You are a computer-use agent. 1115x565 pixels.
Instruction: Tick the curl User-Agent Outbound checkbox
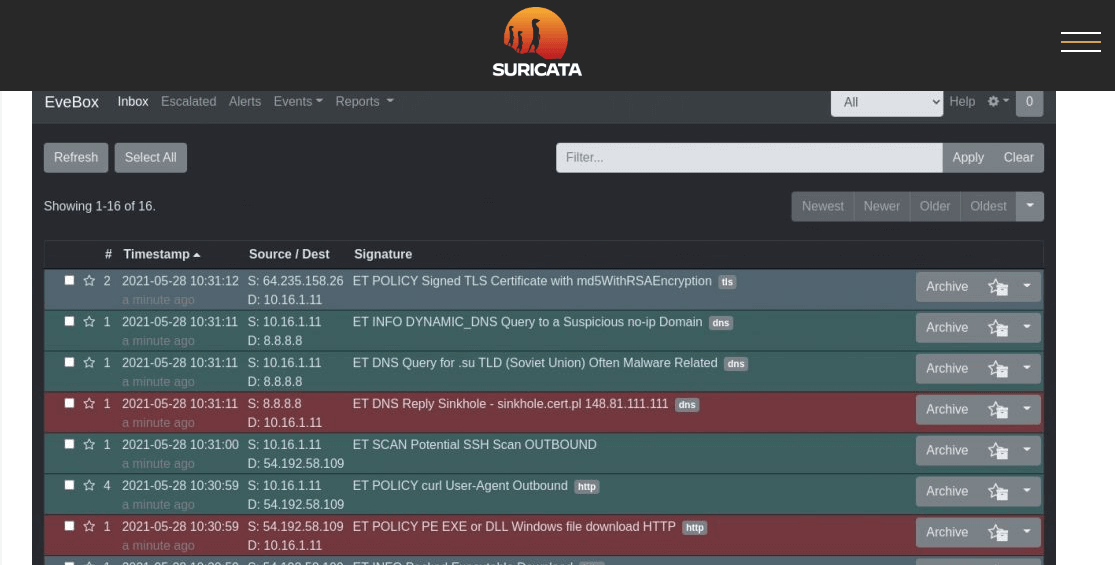tap(69, 485)
